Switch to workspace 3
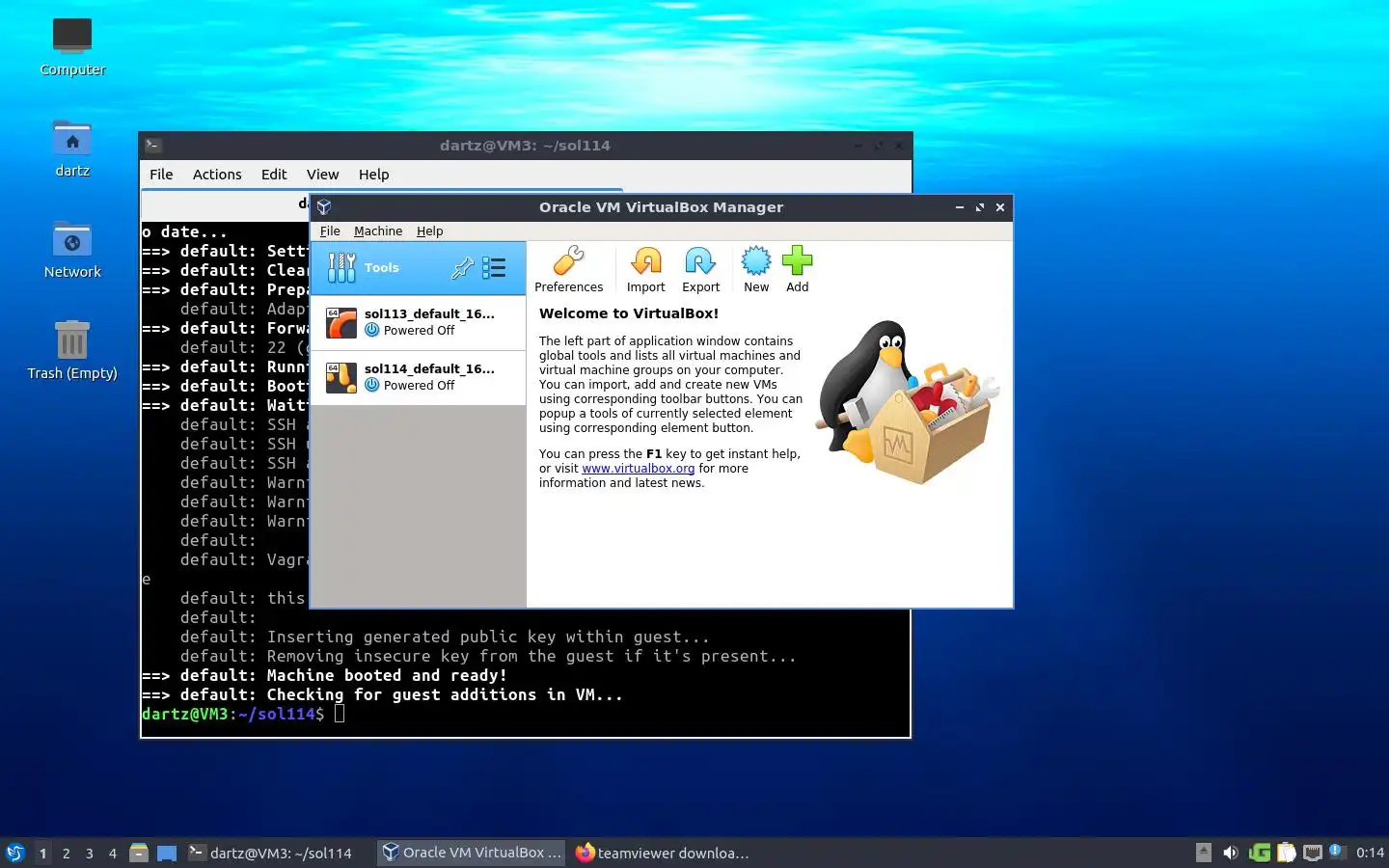The width and height of the screenshot is (1389, 868). click(89, 853)
